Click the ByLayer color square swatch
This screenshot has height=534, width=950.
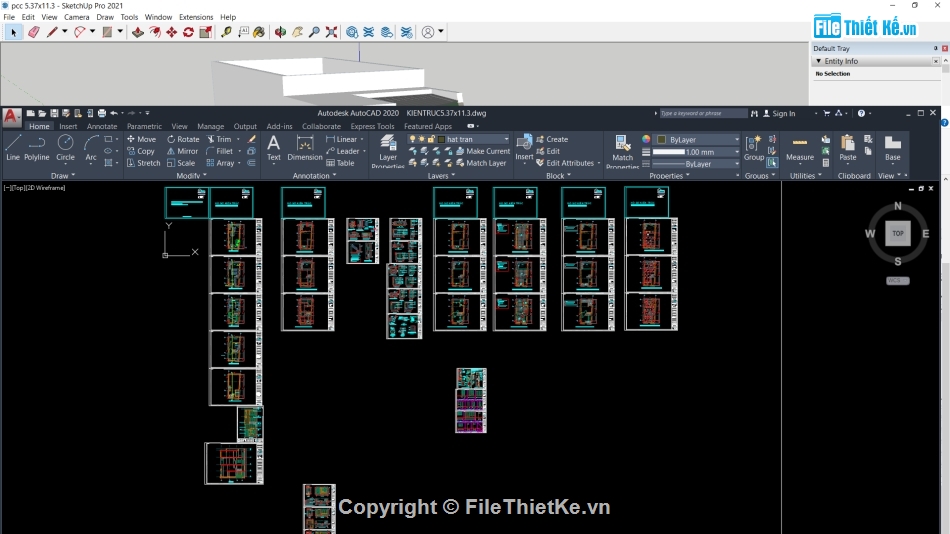pos(662,139)
